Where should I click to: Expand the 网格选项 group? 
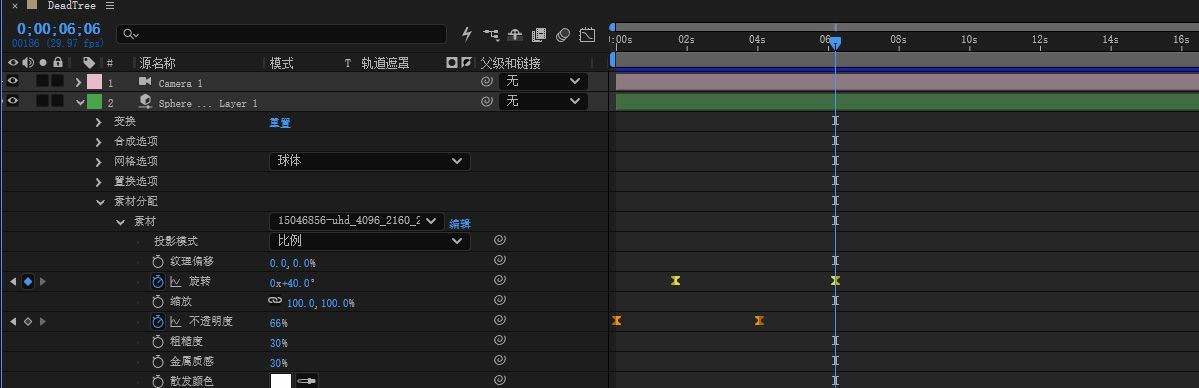(99, 161)
